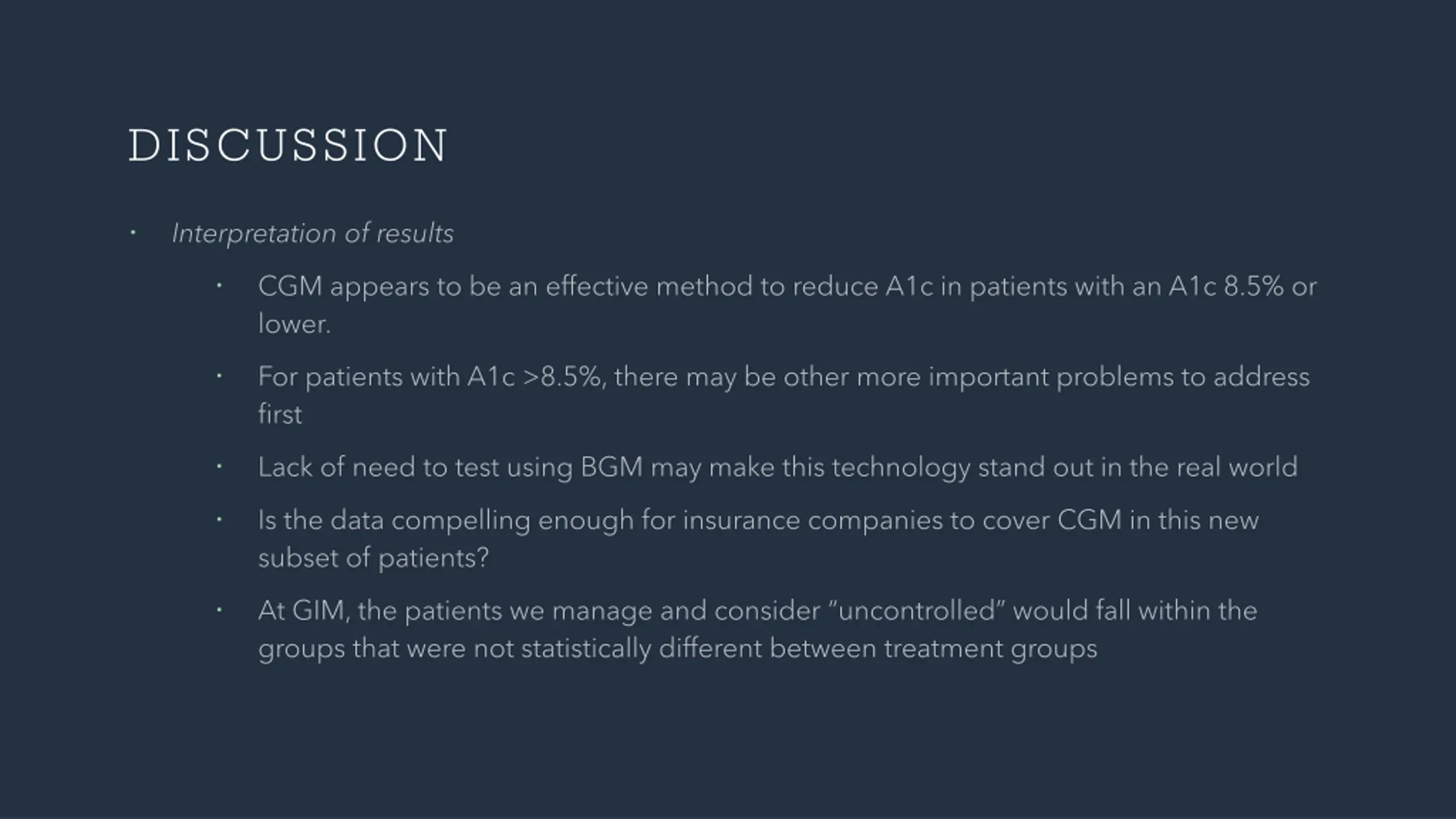The width and height of the screenshot is (1456, 819).
Task: Select the Interpretation of results heading
Action: point(313,234)
